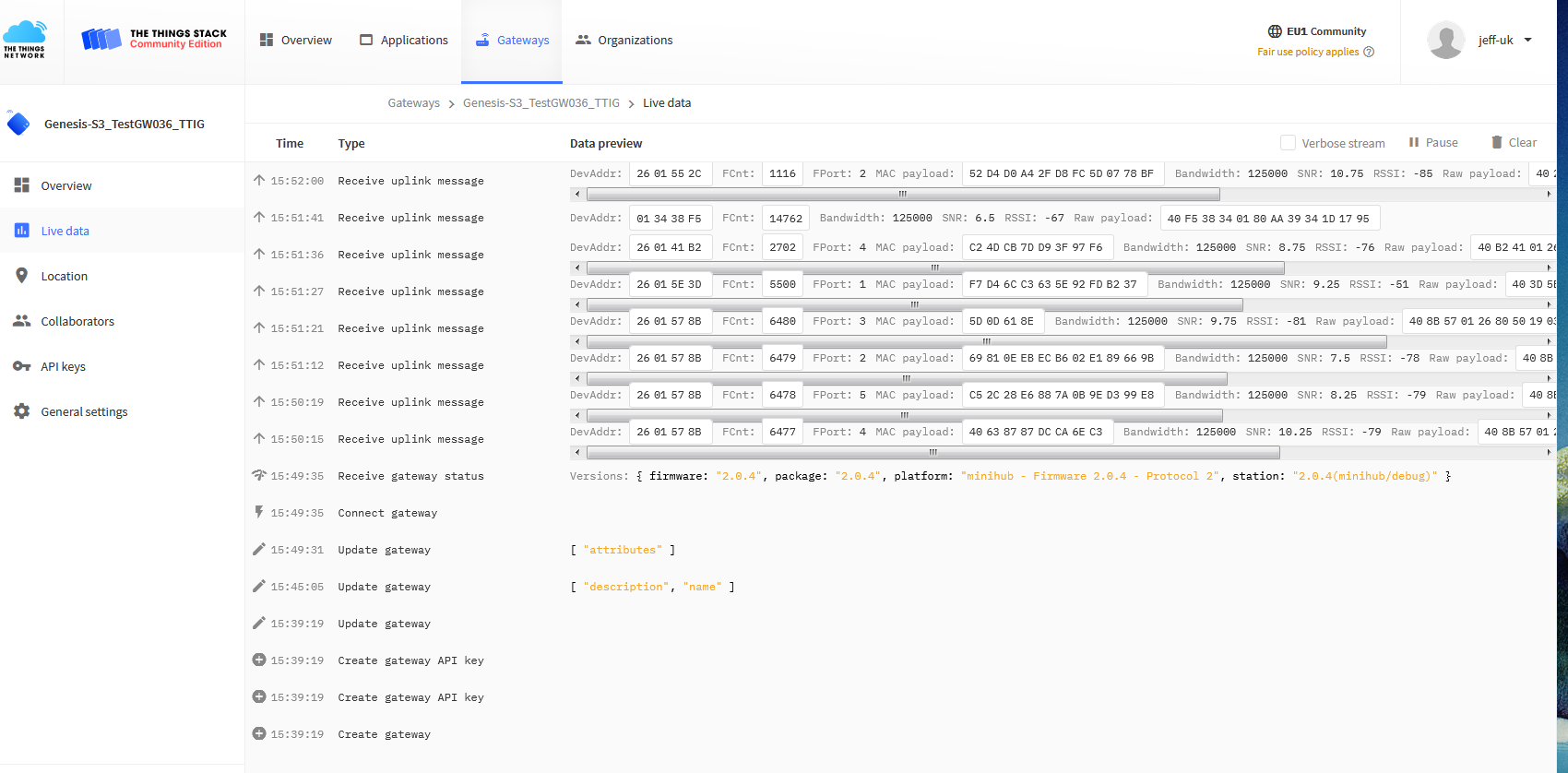The width and height of the screenshot is (1568, 773).
Task: Go to Gateways breadcrumb link
Action: (413, 103)
